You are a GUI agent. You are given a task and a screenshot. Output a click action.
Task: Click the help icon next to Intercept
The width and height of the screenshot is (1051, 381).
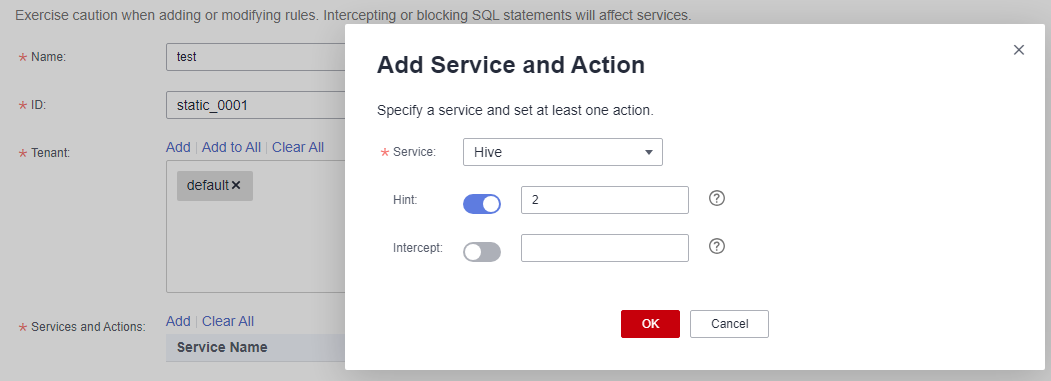click(x=717, y=246)
